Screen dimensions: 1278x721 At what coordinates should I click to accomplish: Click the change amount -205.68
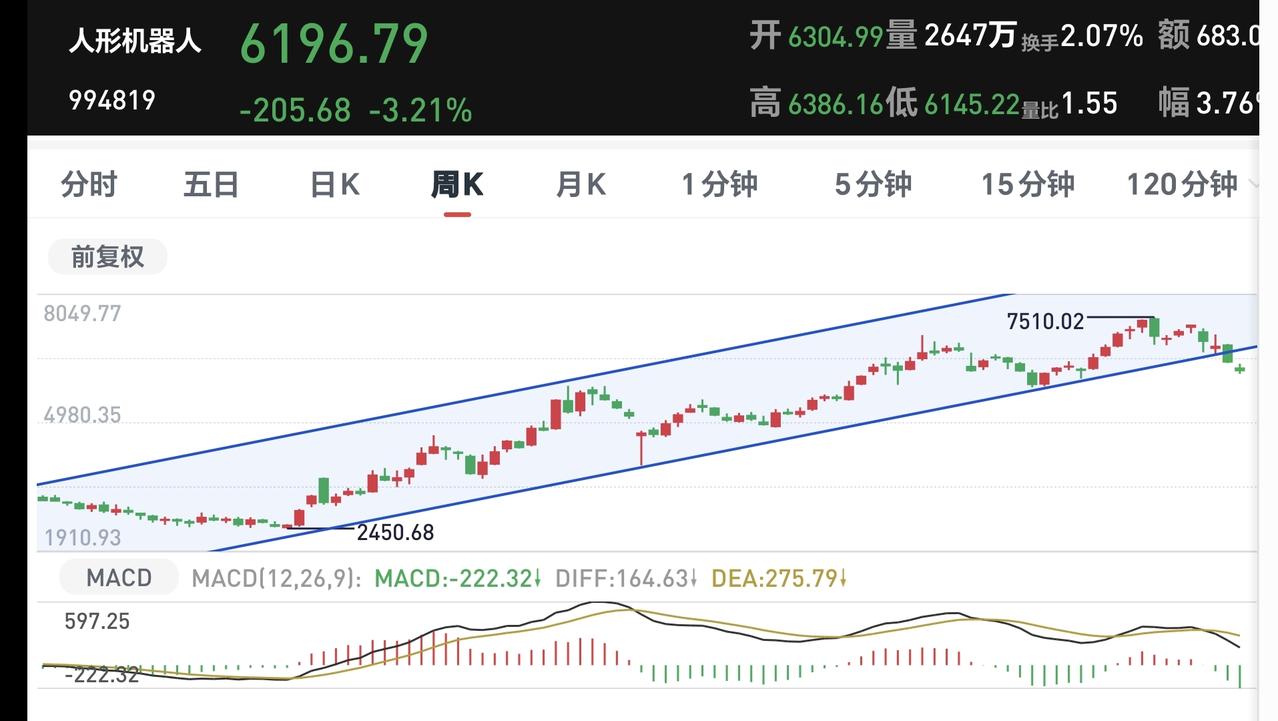295,110
